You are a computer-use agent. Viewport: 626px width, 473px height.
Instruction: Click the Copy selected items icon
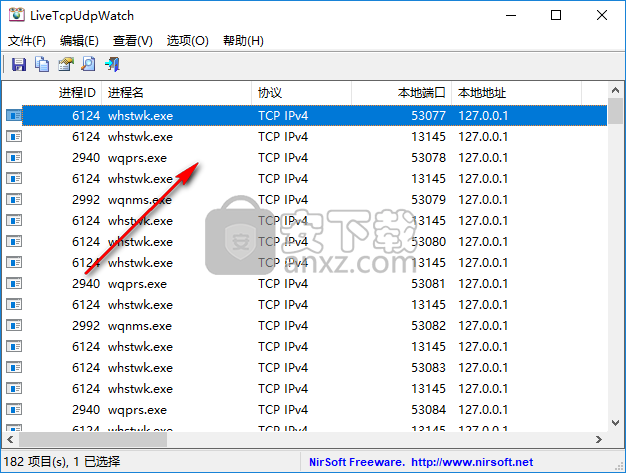(42, 65)
